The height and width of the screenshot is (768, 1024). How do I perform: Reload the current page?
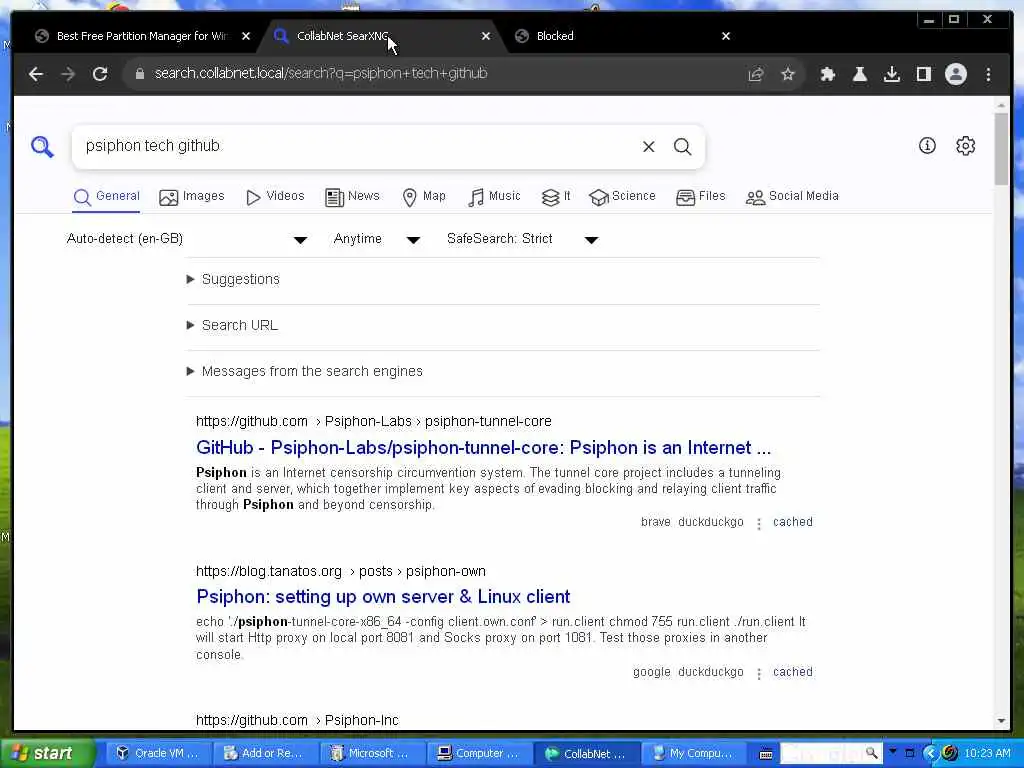point(100,74)
